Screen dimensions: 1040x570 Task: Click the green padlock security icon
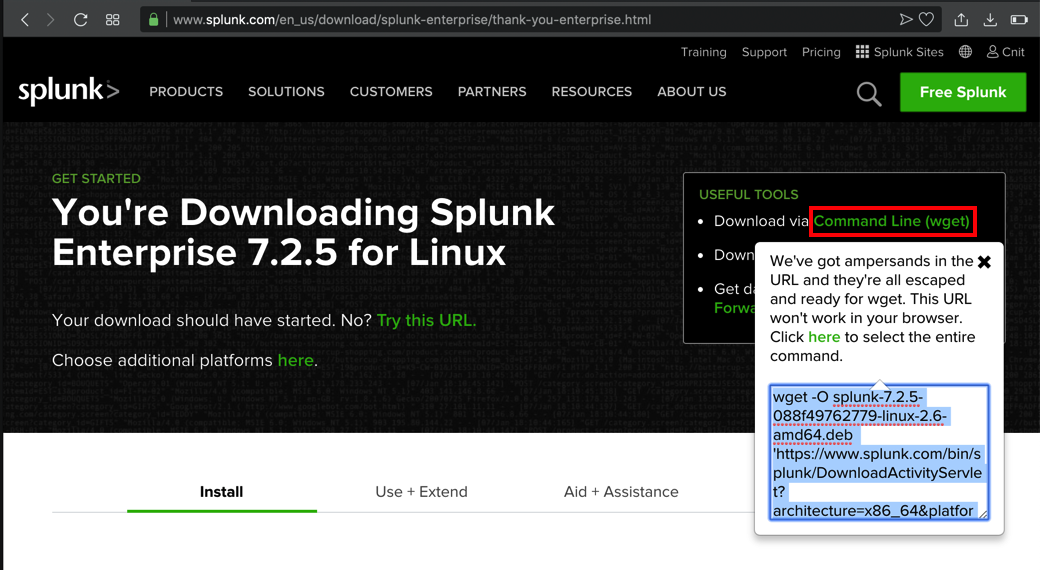153,20
